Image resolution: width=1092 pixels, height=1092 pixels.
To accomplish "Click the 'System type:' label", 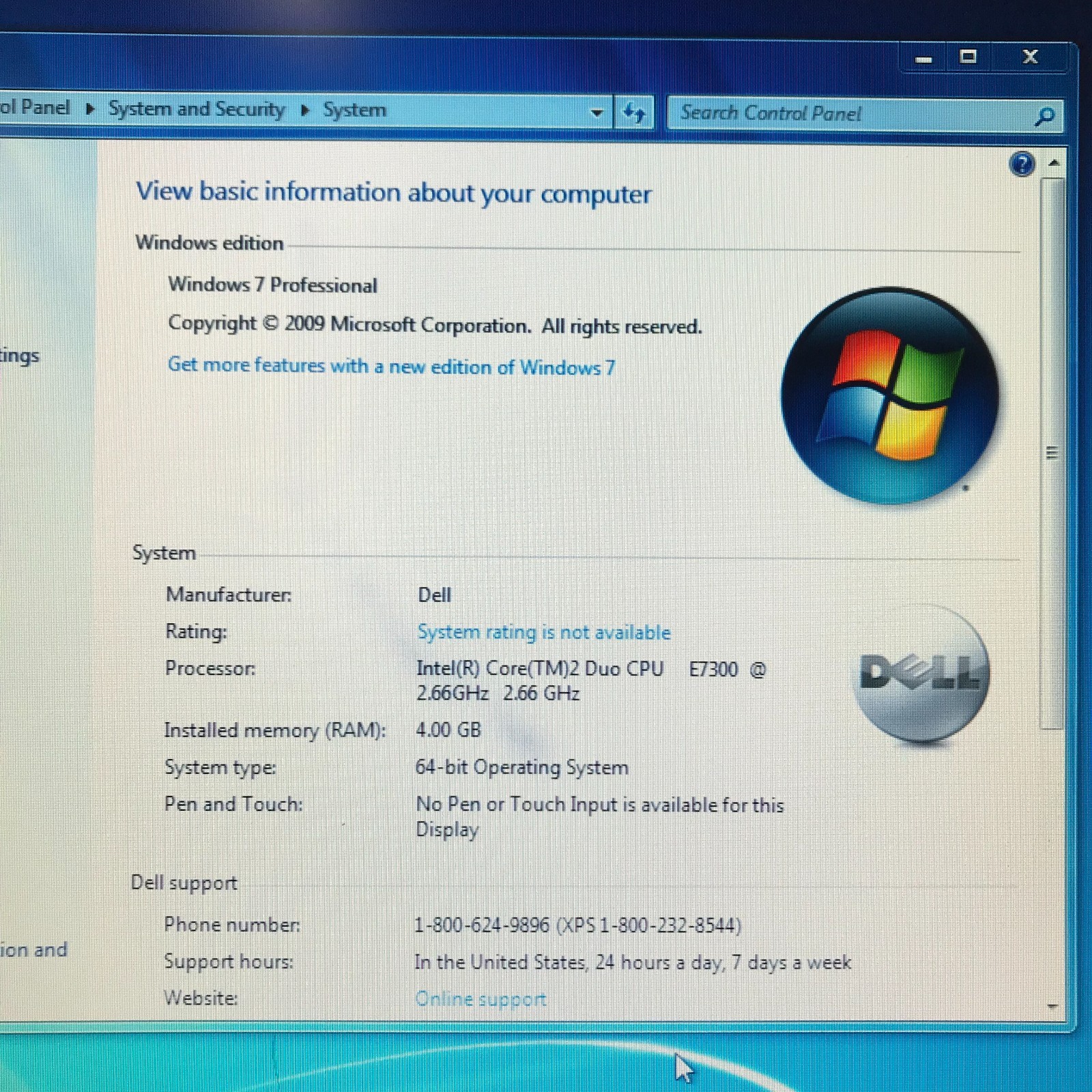I will click(x=220, y=768).
